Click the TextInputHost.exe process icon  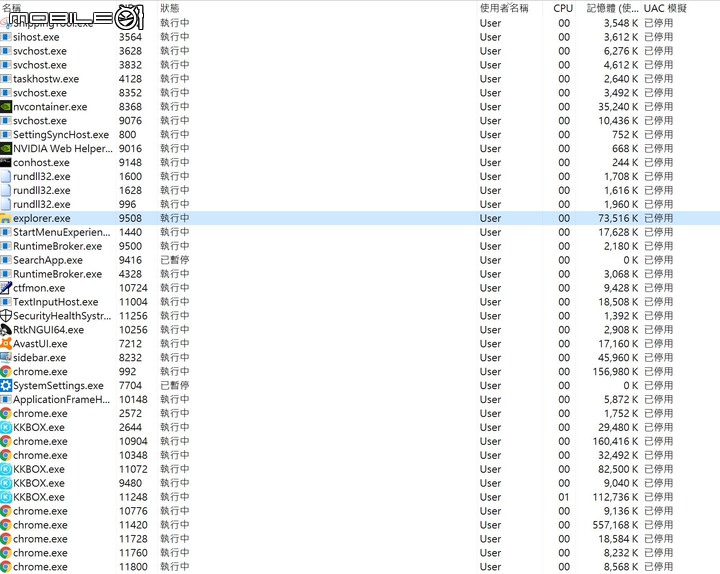[6, 302]
